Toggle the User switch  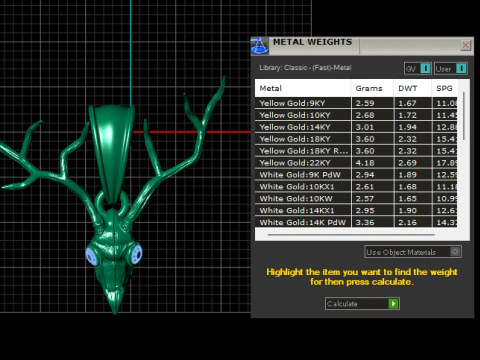(x=451, y=69)
